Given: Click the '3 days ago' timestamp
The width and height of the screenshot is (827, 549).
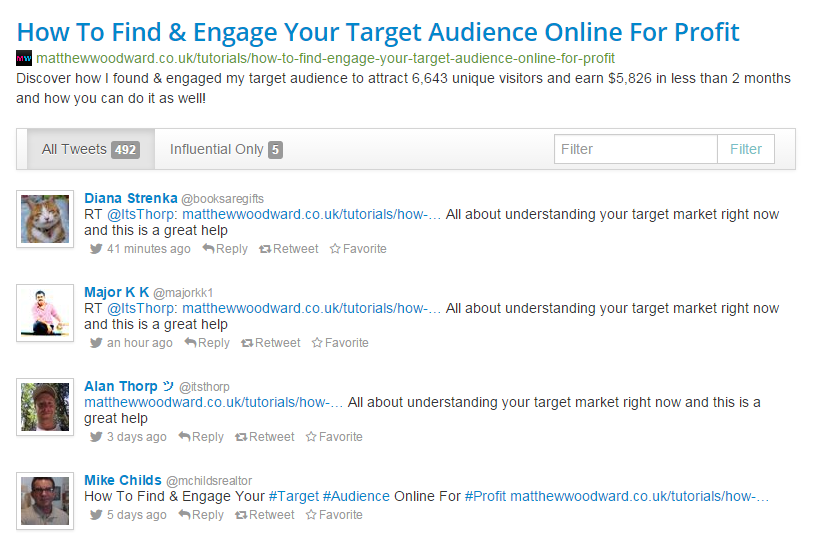Looking at the screenshot, I should point(137,437).
